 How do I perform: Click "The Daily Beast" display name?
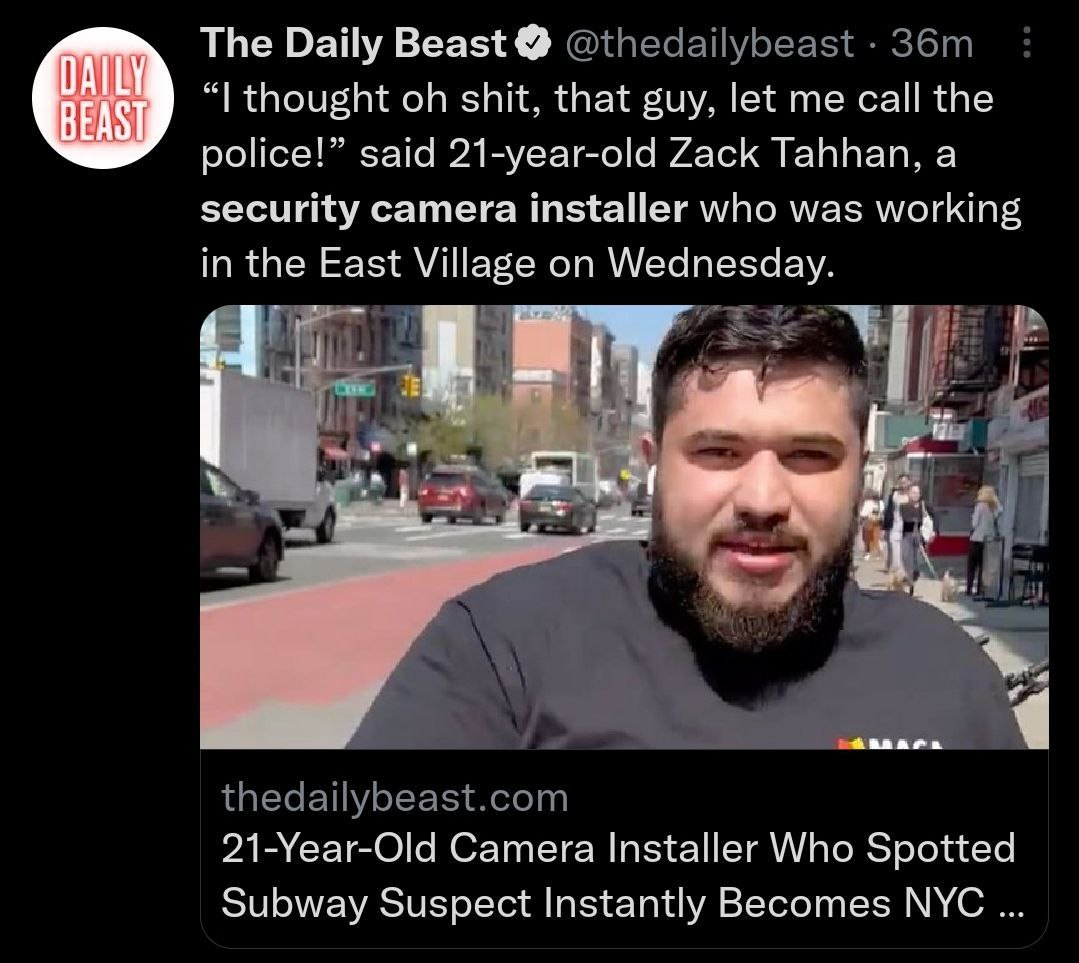pyautogui.click(x=354, y=43)
